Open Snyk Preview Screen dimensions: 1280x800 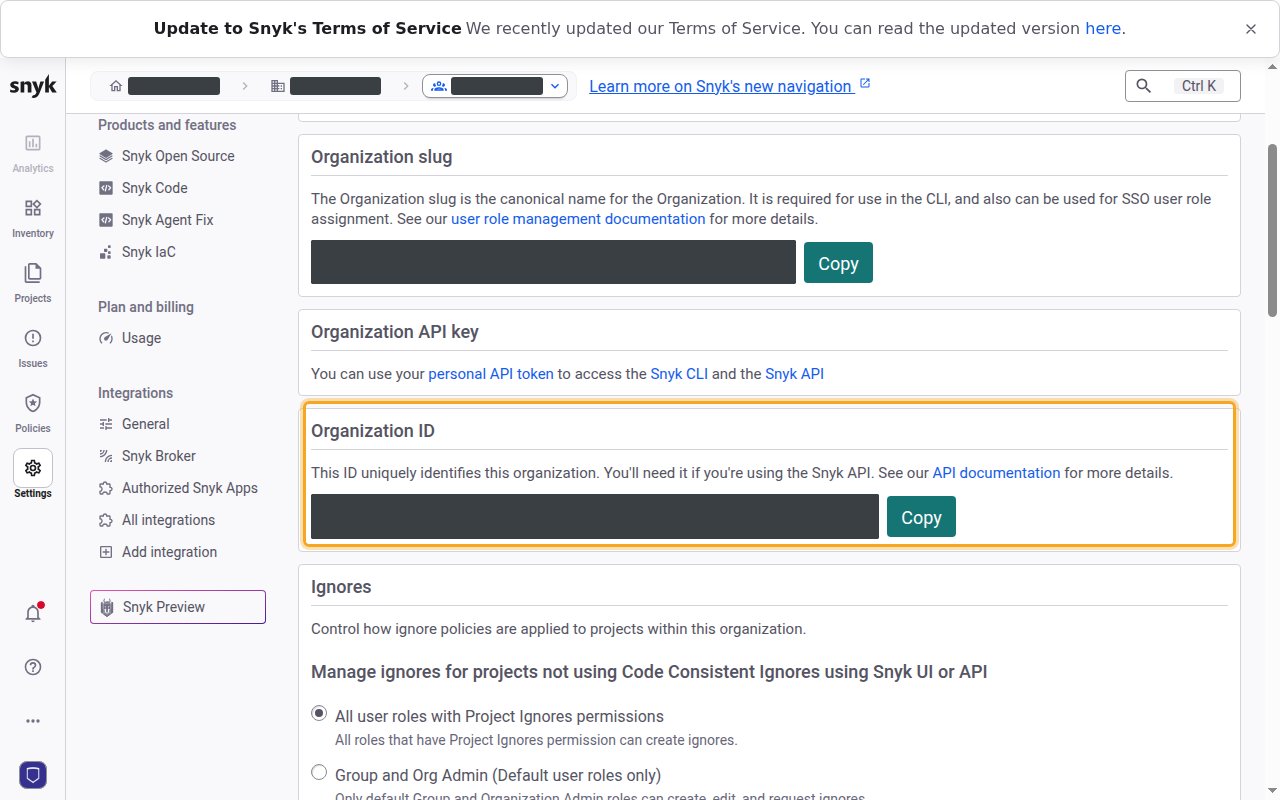(x=178, y=607)
